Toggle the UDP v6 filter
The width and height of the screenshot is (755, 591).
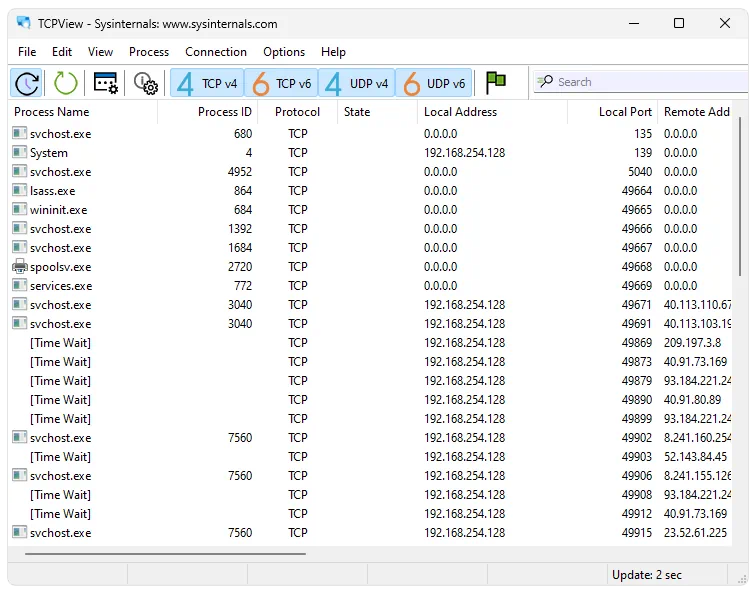tap(434, 83)
